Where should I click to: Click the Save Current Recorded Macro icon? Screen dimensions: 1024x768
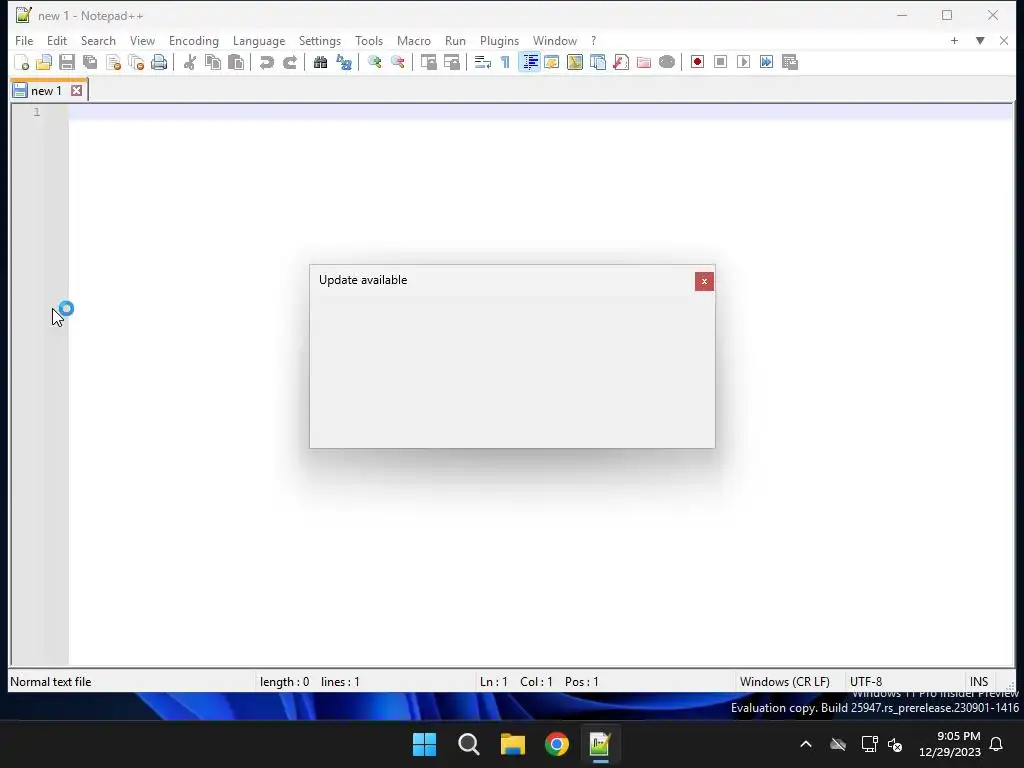point(790,62)
